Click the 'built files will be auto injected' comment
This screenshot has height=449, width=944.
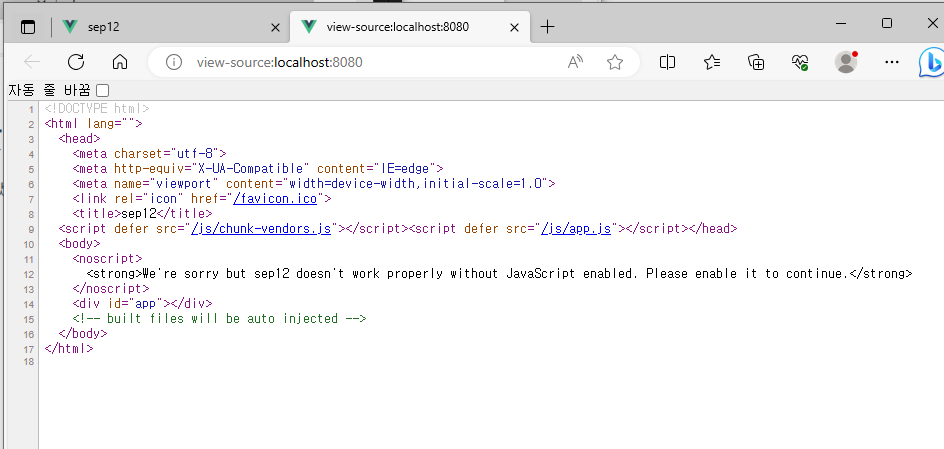point(219,318)
